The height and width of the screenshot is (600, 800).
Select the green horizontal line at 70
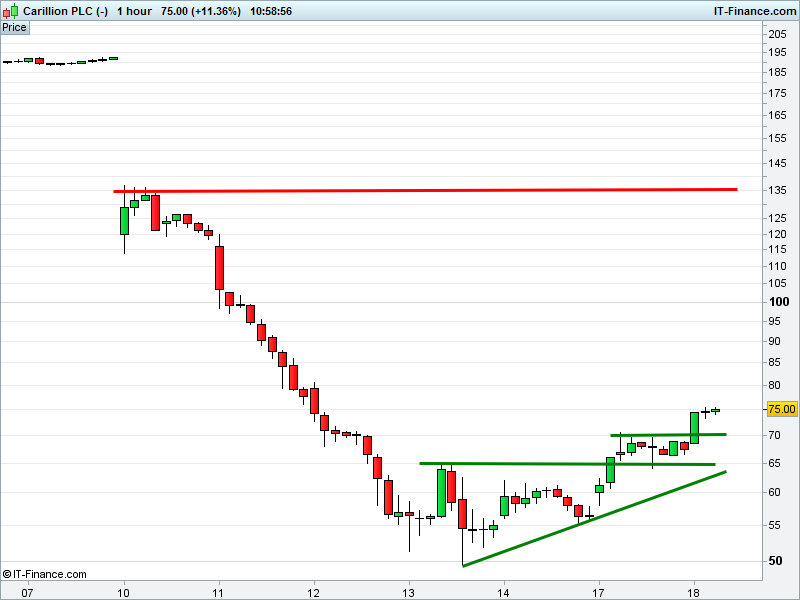click(668, 435)
